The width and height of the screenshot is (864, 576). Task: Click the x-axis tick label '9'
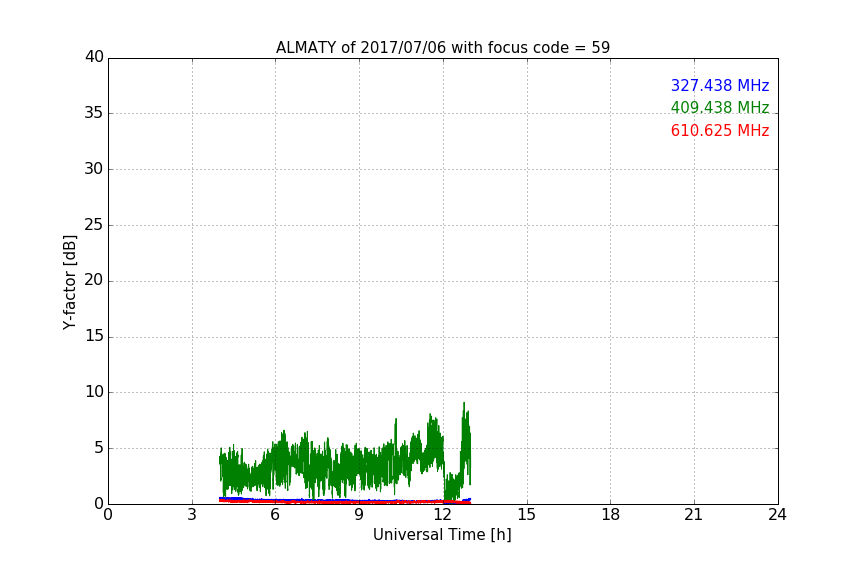pyautogui.click(x=359, y=515)
